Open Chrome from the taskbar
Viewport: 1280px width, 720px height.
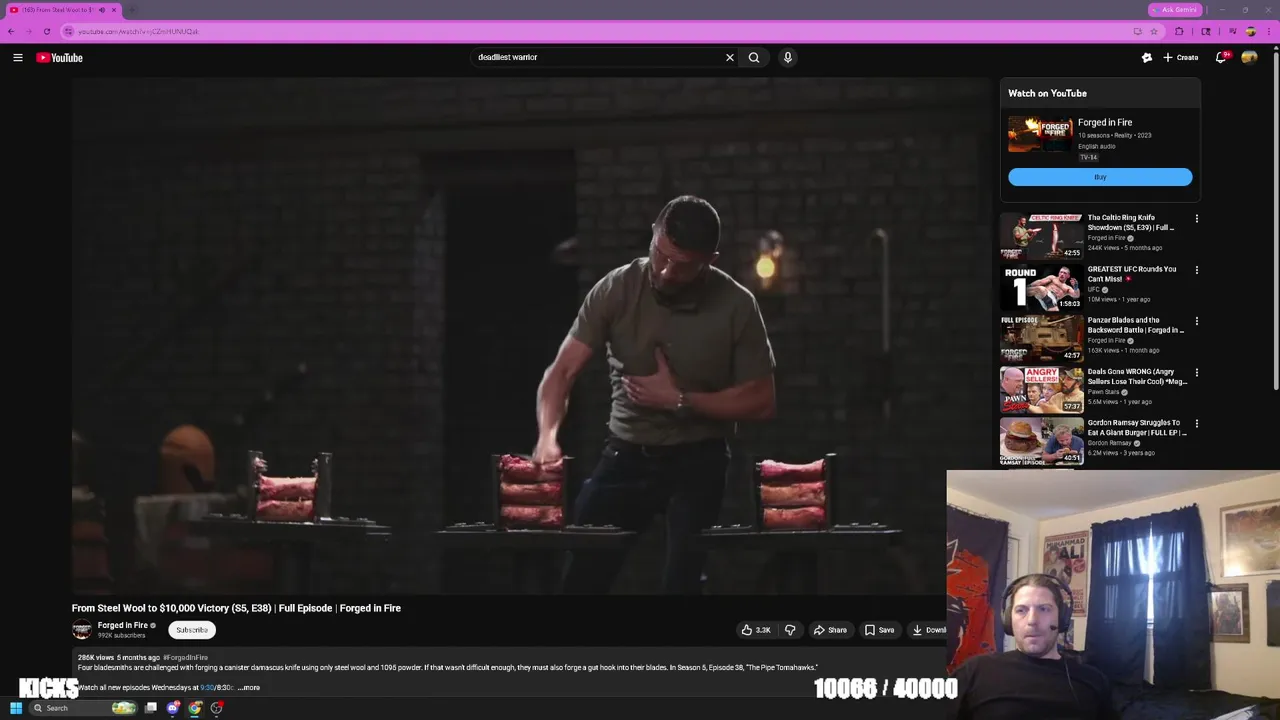tap(195, 708)
